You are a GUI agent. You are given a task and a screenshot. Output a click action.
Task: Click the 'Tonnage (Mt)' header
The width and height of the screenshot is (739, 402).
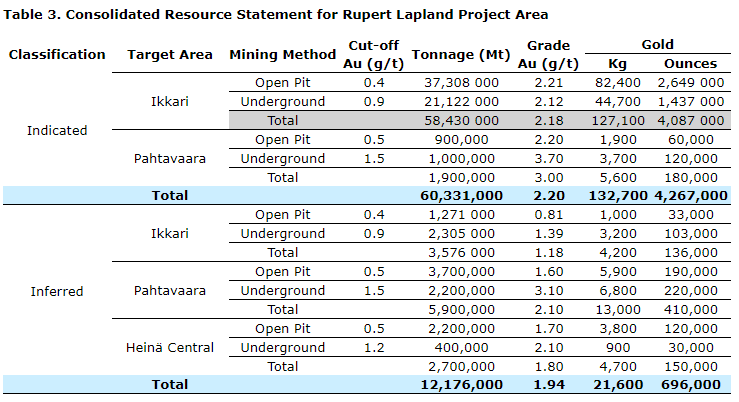coord(461,55)
